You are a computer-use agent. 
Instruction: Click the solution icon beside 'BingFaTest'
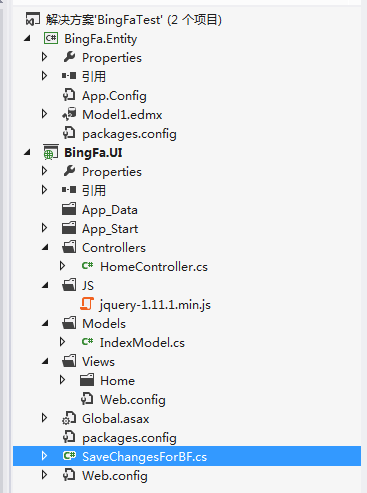tap(33, 19)
